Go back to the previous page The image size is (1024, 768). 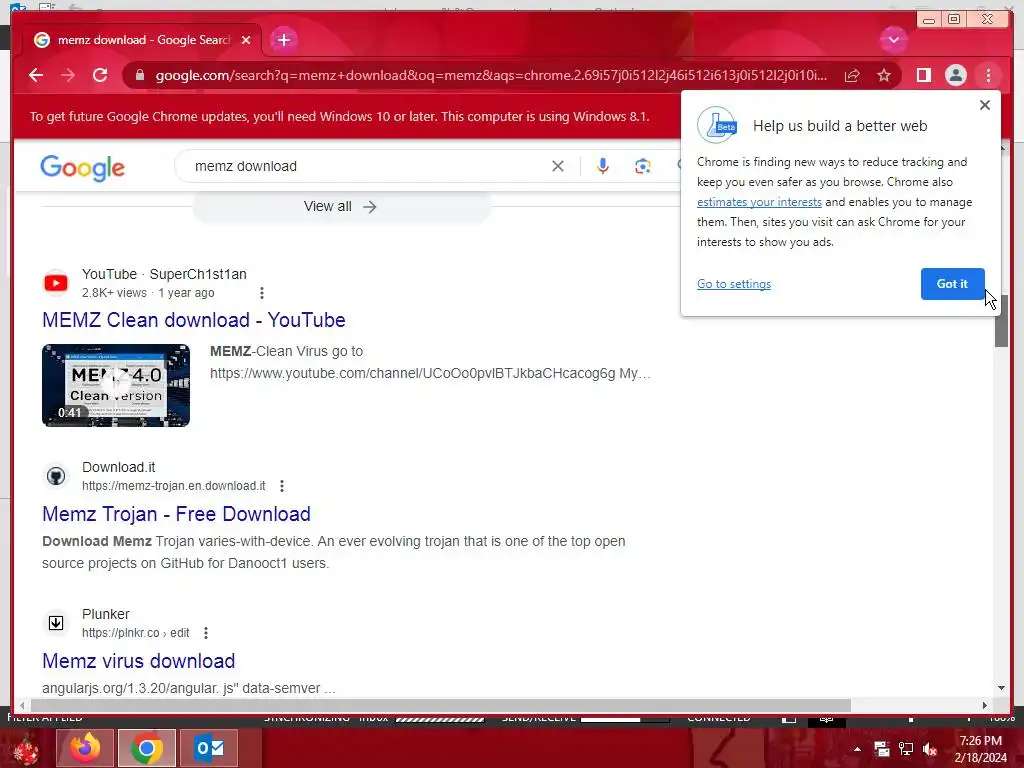[36, 75]
